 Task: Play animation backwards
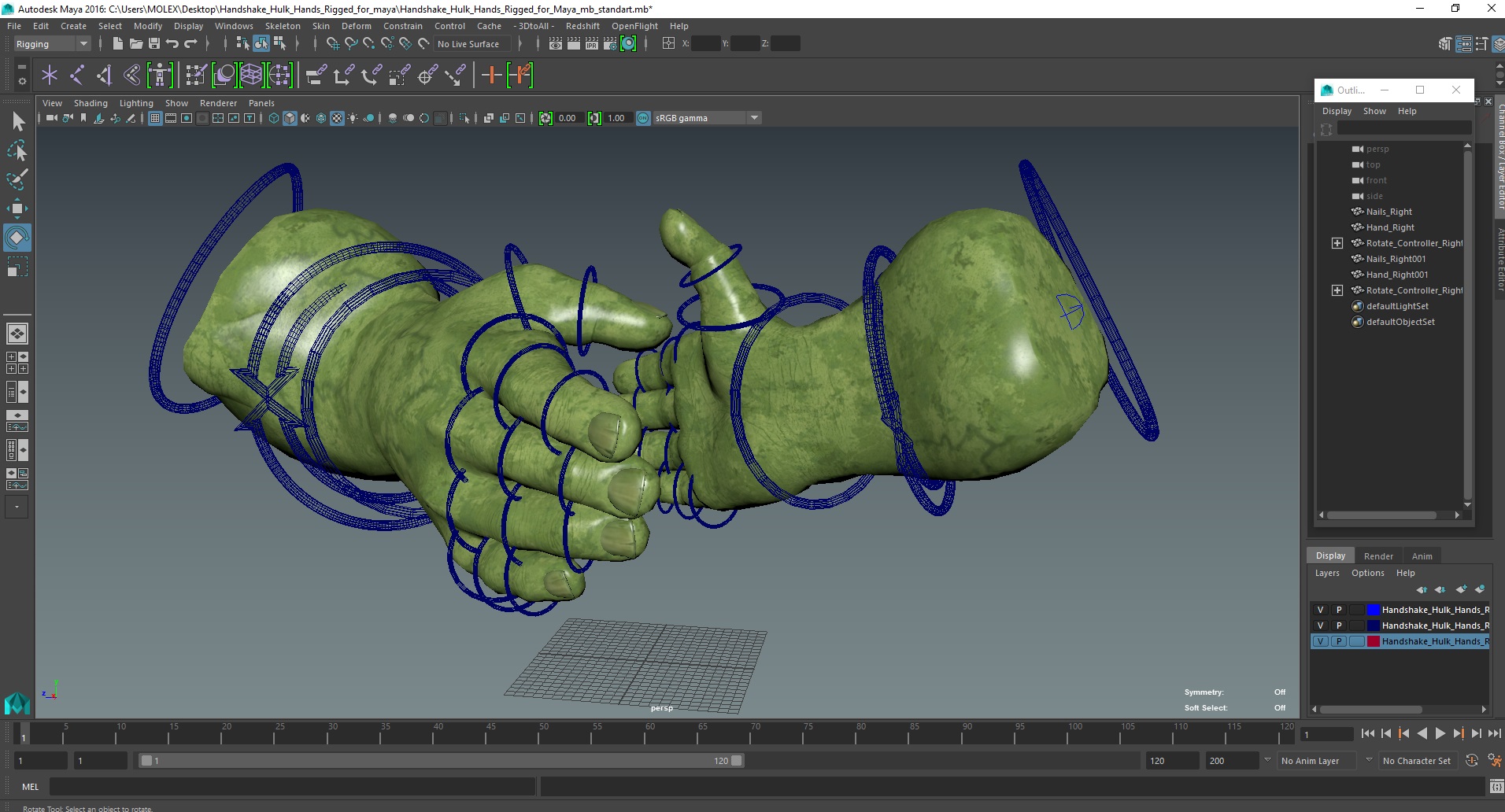[1422, 733]
